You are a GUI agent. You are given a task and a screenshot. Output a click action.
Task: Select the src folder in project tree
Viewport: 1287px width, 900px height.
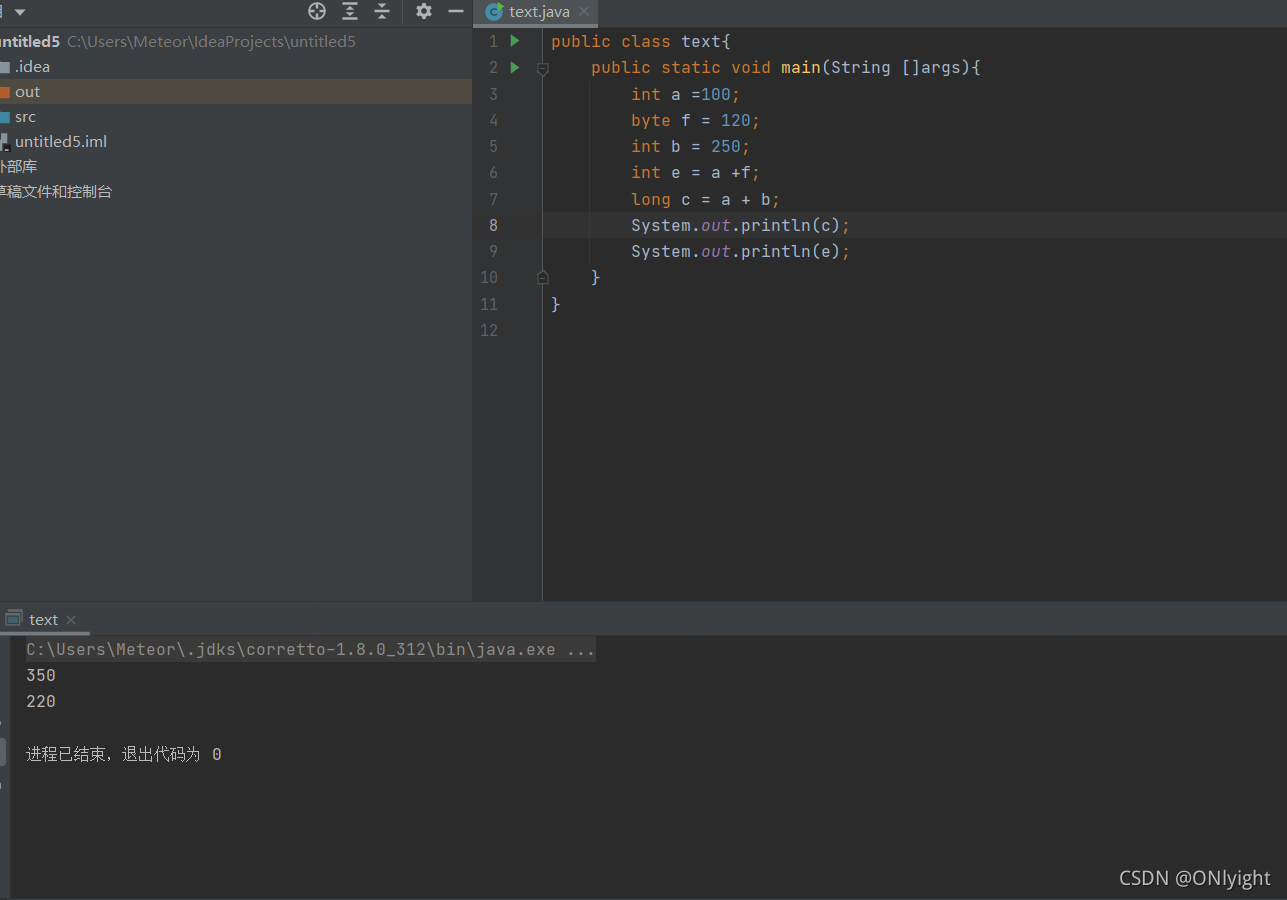click(24, 116)
